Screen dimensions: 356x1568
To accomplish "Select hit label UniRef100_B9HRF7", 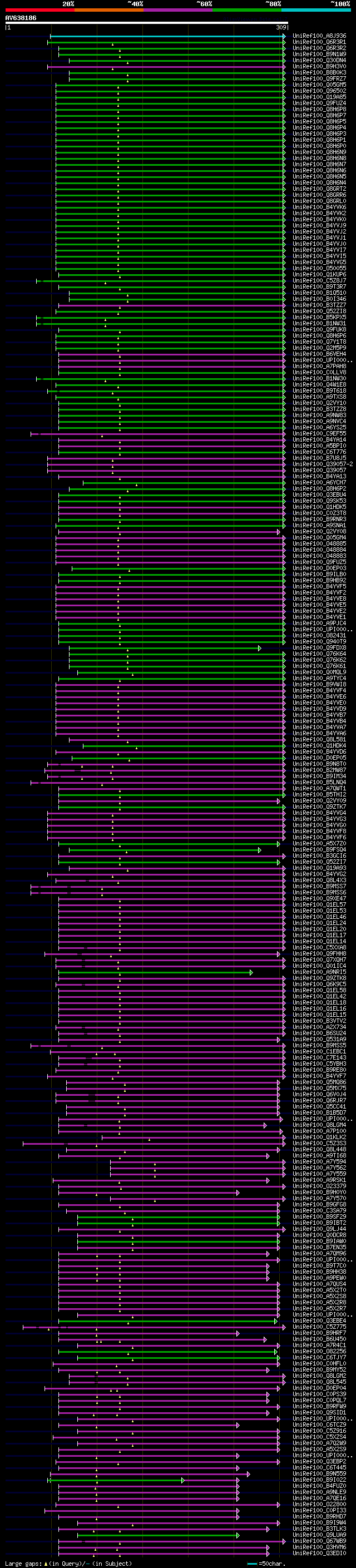I will pyautogui.click(x=319, y=1333).
